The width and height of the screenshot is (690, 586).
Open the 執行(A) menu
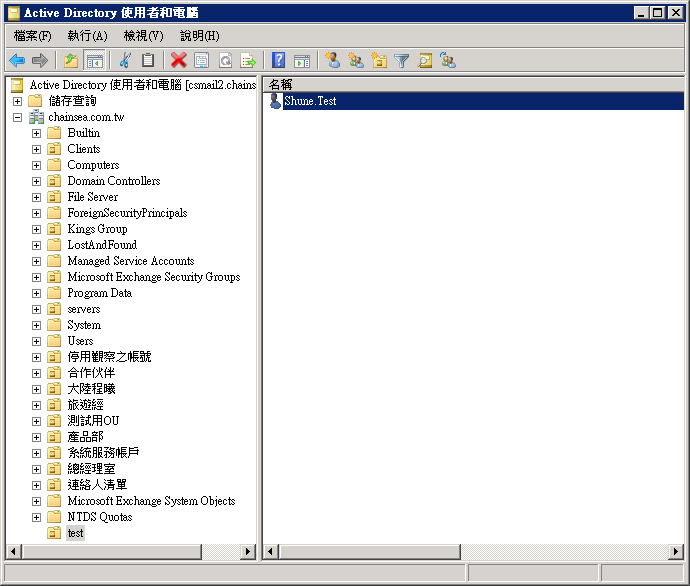[x=87, y=36]
